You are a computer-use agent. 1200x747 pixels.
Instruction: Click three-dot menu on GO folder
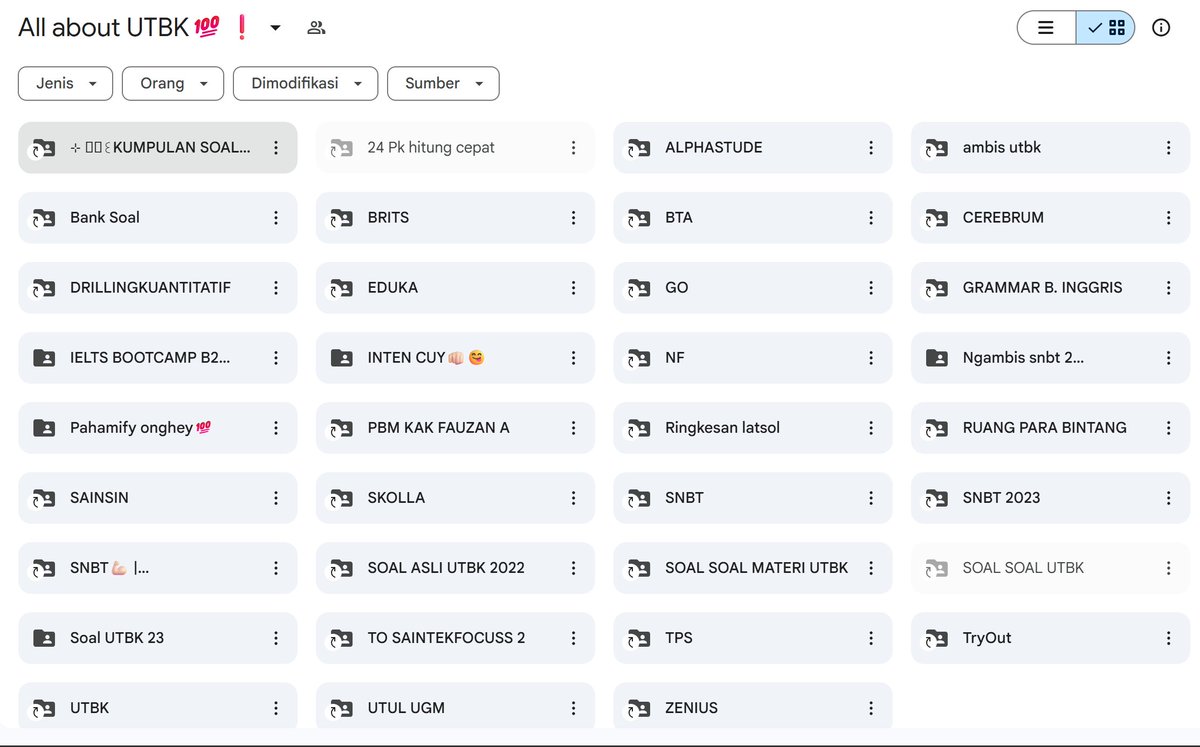871,288
